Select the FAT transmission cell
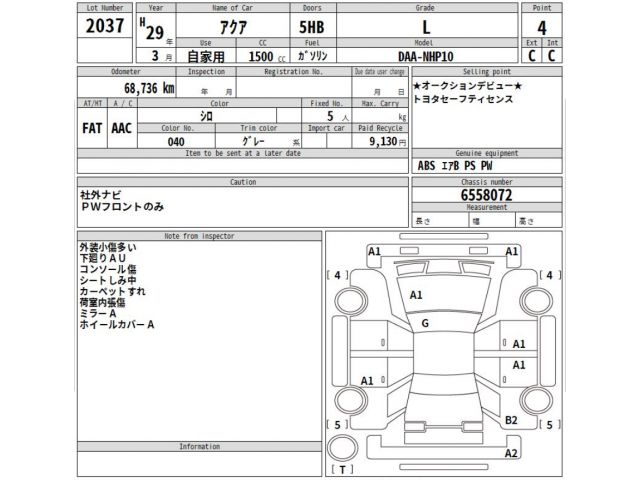 (x=93, y=129)
